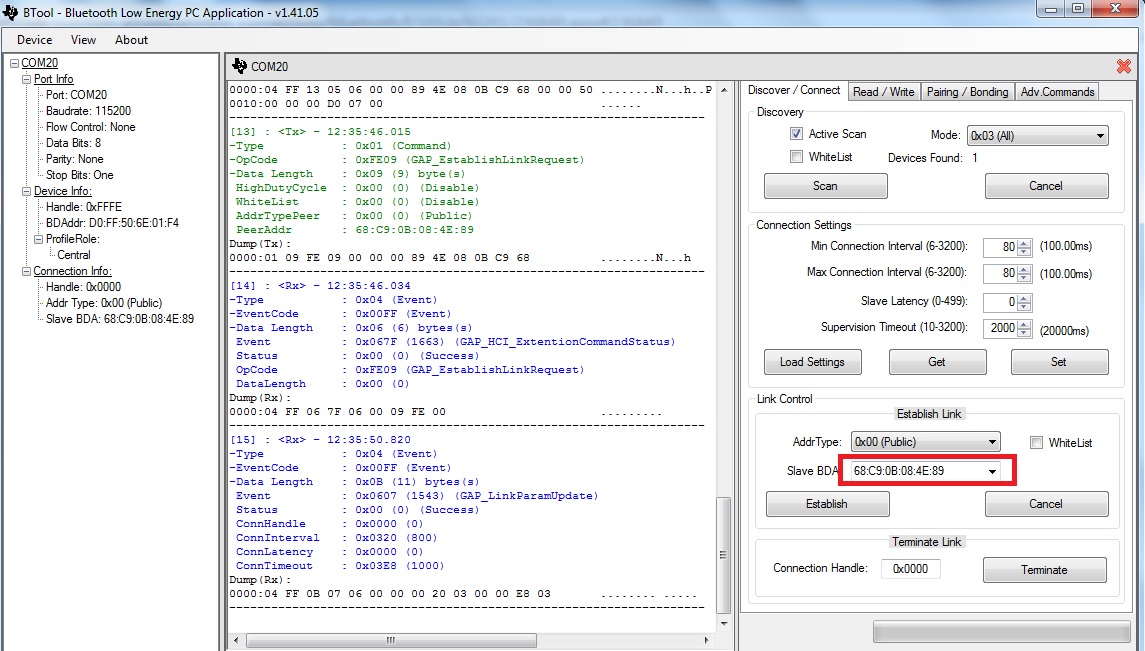
Task: Click the log scroll down arrow
Action: pos(724,623)
